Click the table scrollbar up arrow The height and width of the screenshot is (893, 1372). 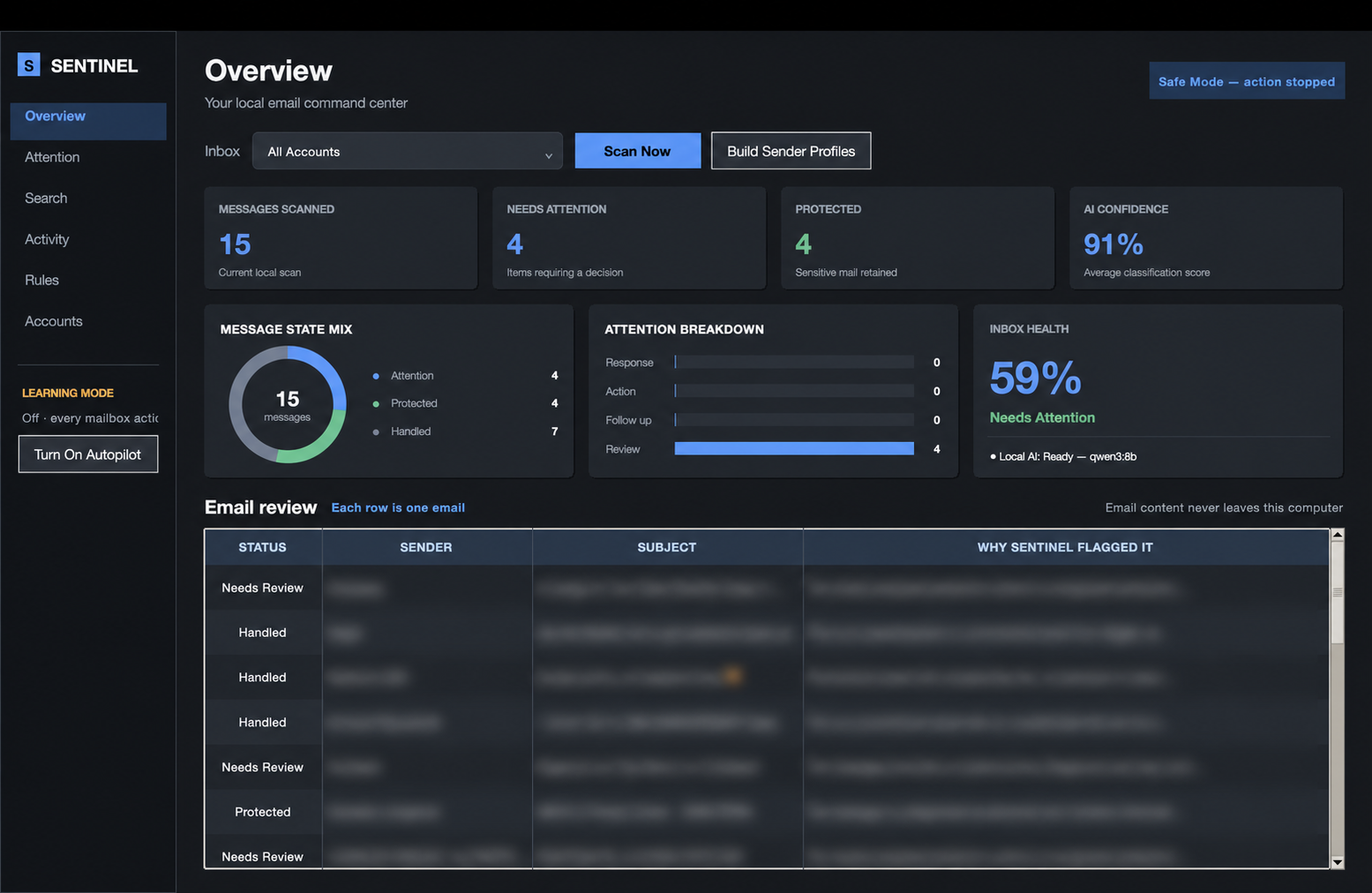click(1338, 535)
